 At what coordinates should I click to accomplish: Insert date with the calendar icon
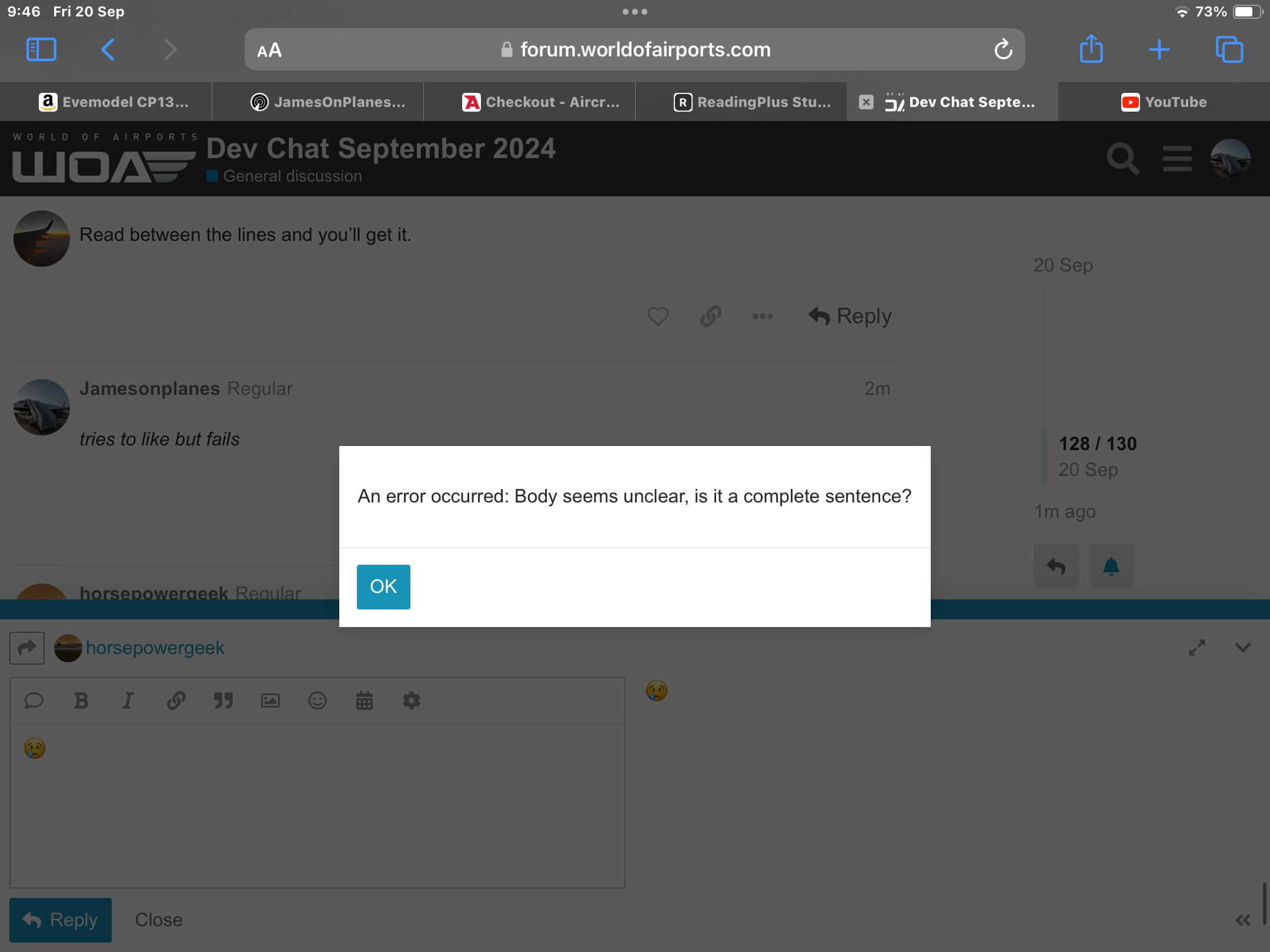365,700
